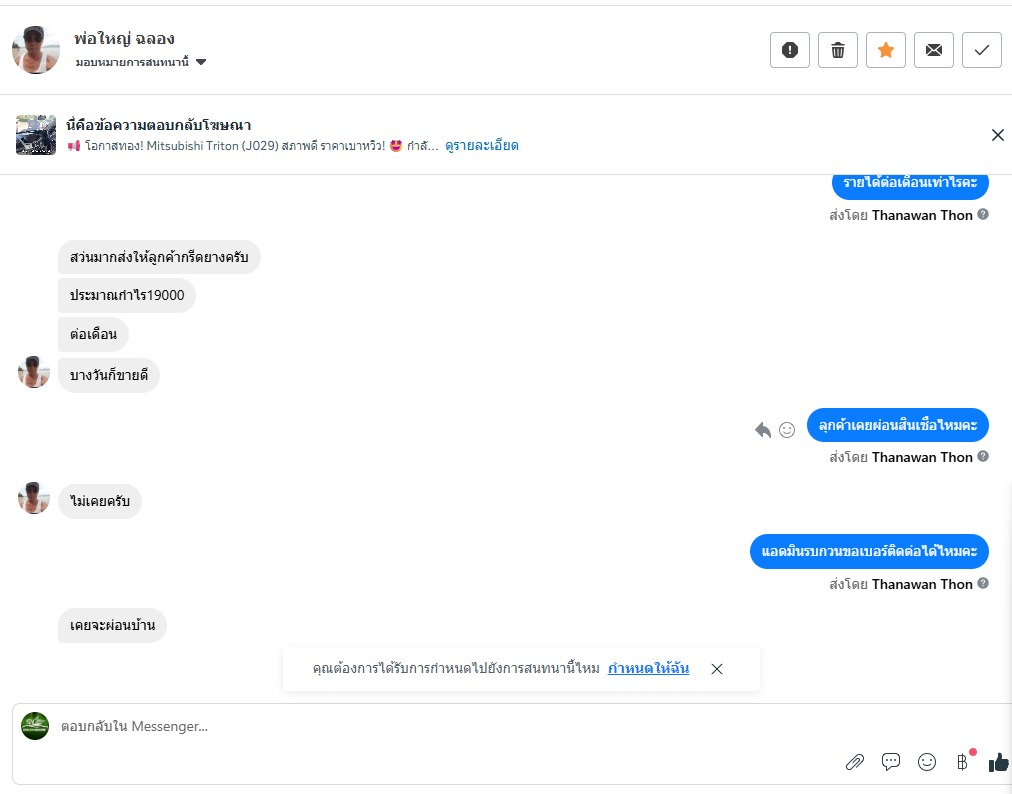1012x794 pixels.
Task: Close the ad reply banner
Action: [x=997, y=135]
